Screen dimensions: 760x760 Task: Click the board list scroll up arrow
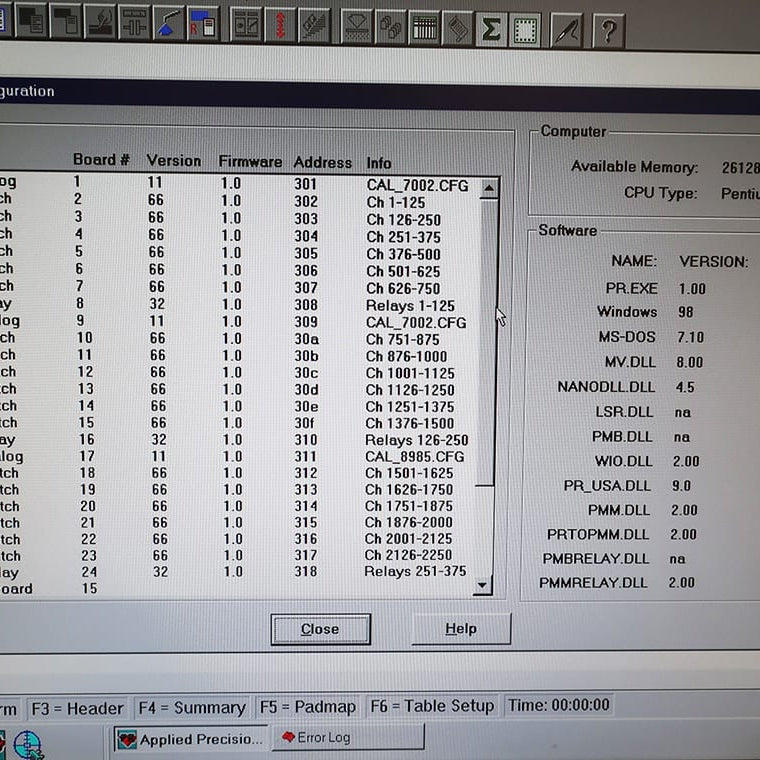(489, 189)
